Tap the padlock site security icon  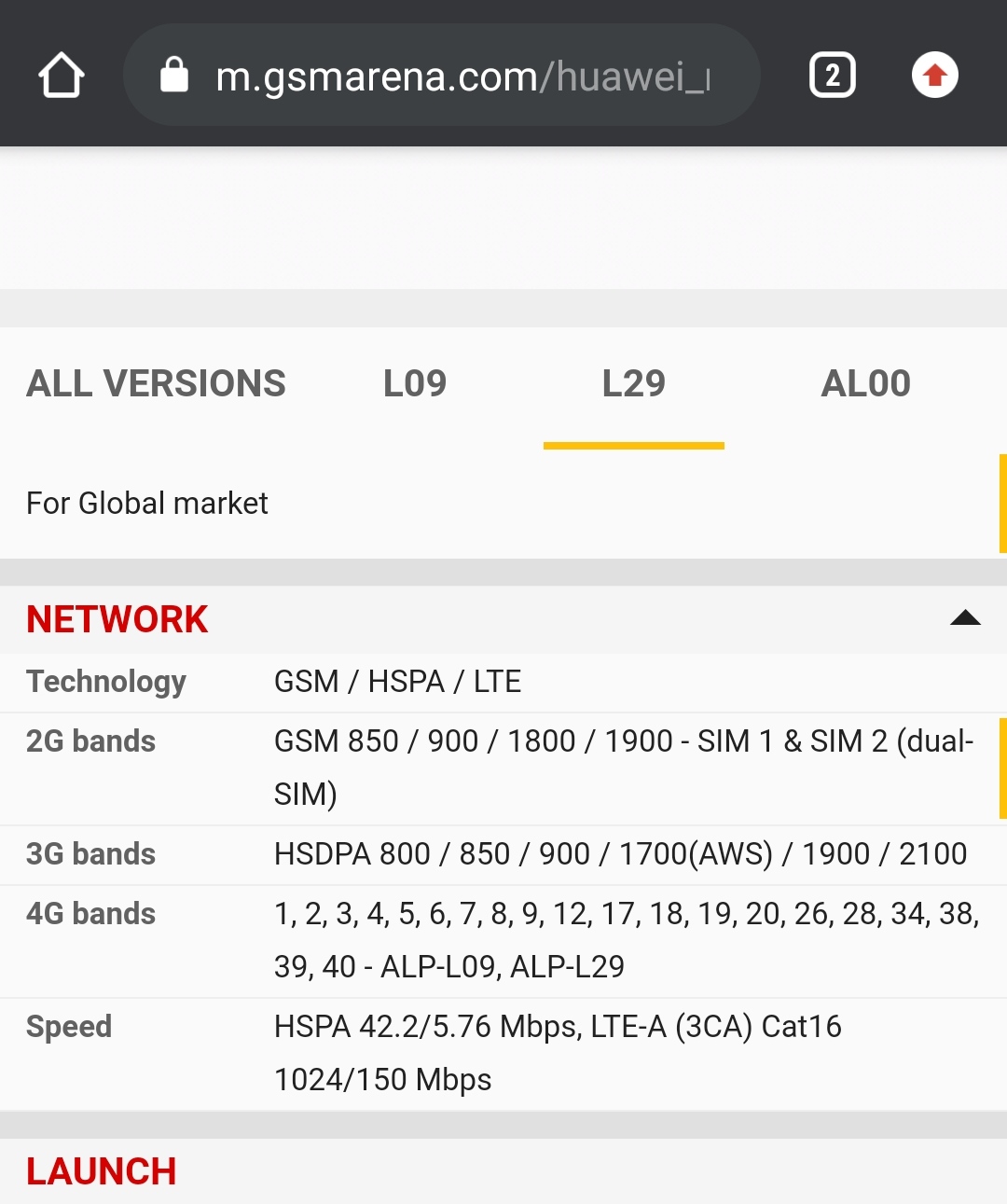pos(174,75)
